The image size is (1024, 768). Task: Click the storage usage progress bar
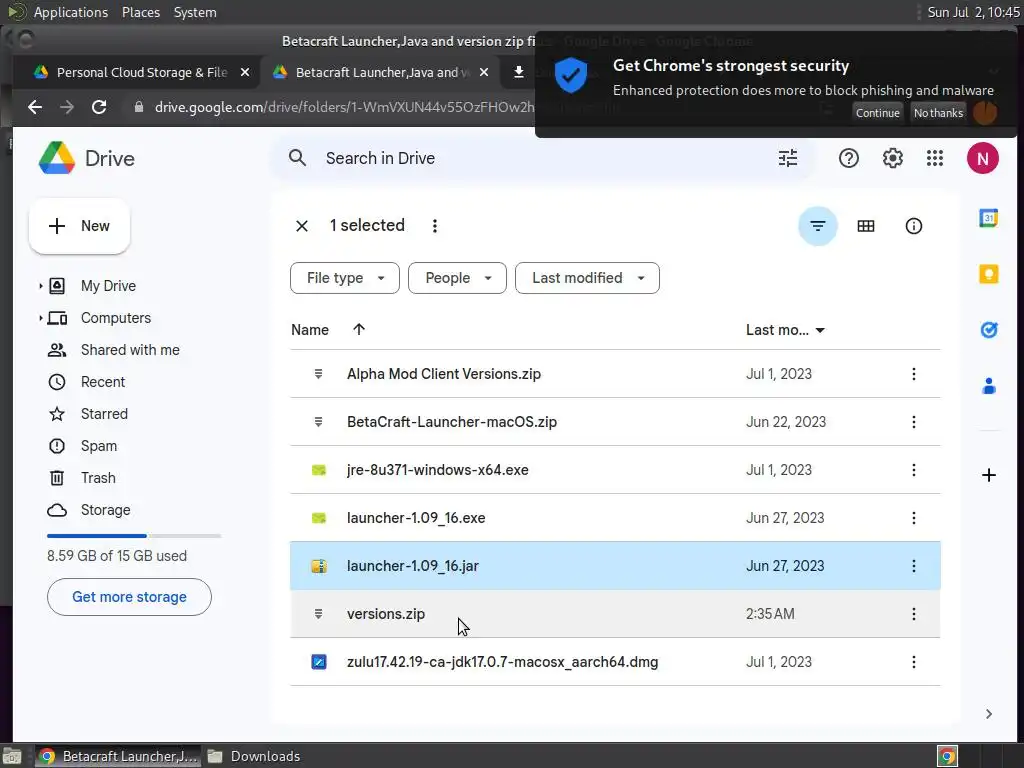point(134,536)
